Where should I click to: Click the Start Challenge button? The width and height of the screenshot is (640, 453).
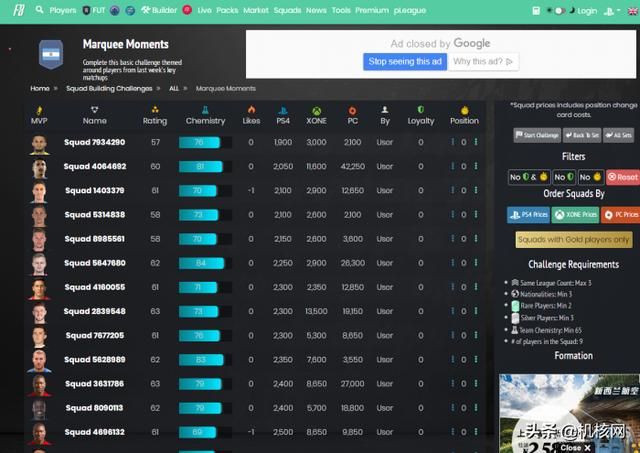click(x=537, y=135)
